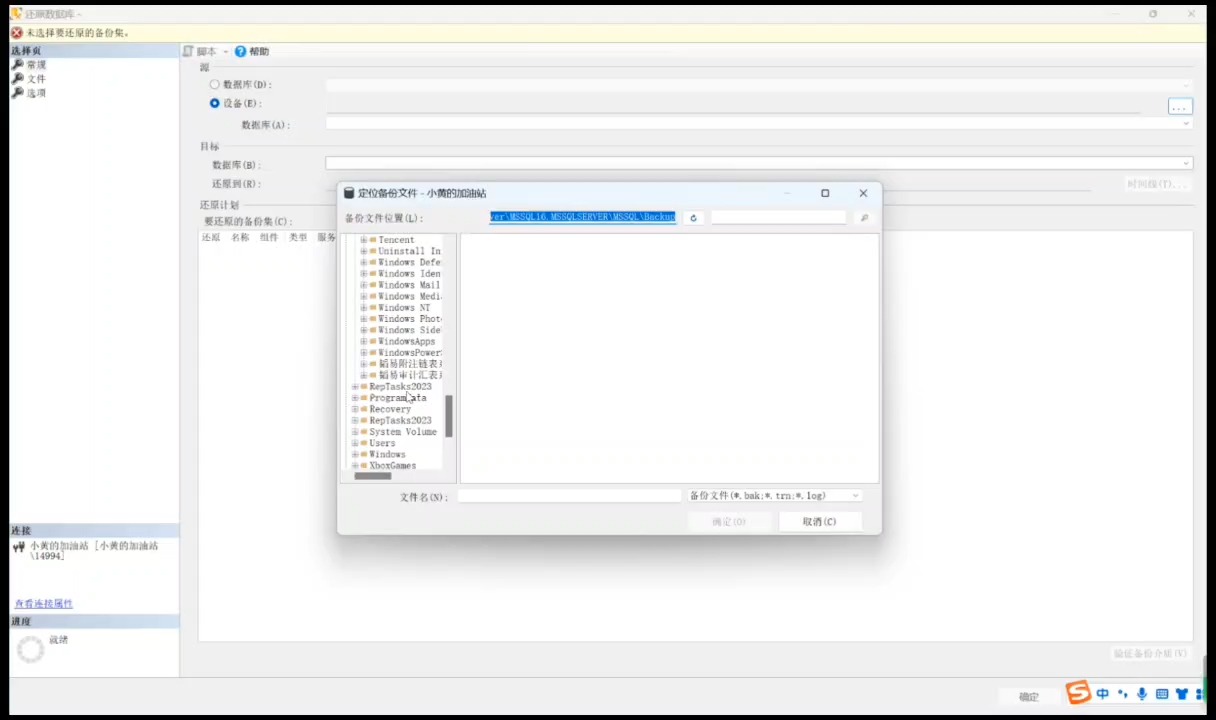The width and height of the screenshot is (1216, 720).
Task: Go to the 文件 page
Action: (x=36, y=79)
